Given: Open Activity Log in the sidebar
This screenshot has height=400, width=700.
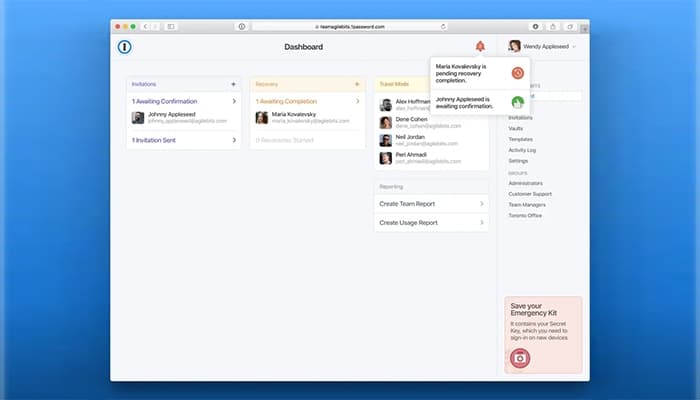Looking at the screenshot, I should point(522,150).
